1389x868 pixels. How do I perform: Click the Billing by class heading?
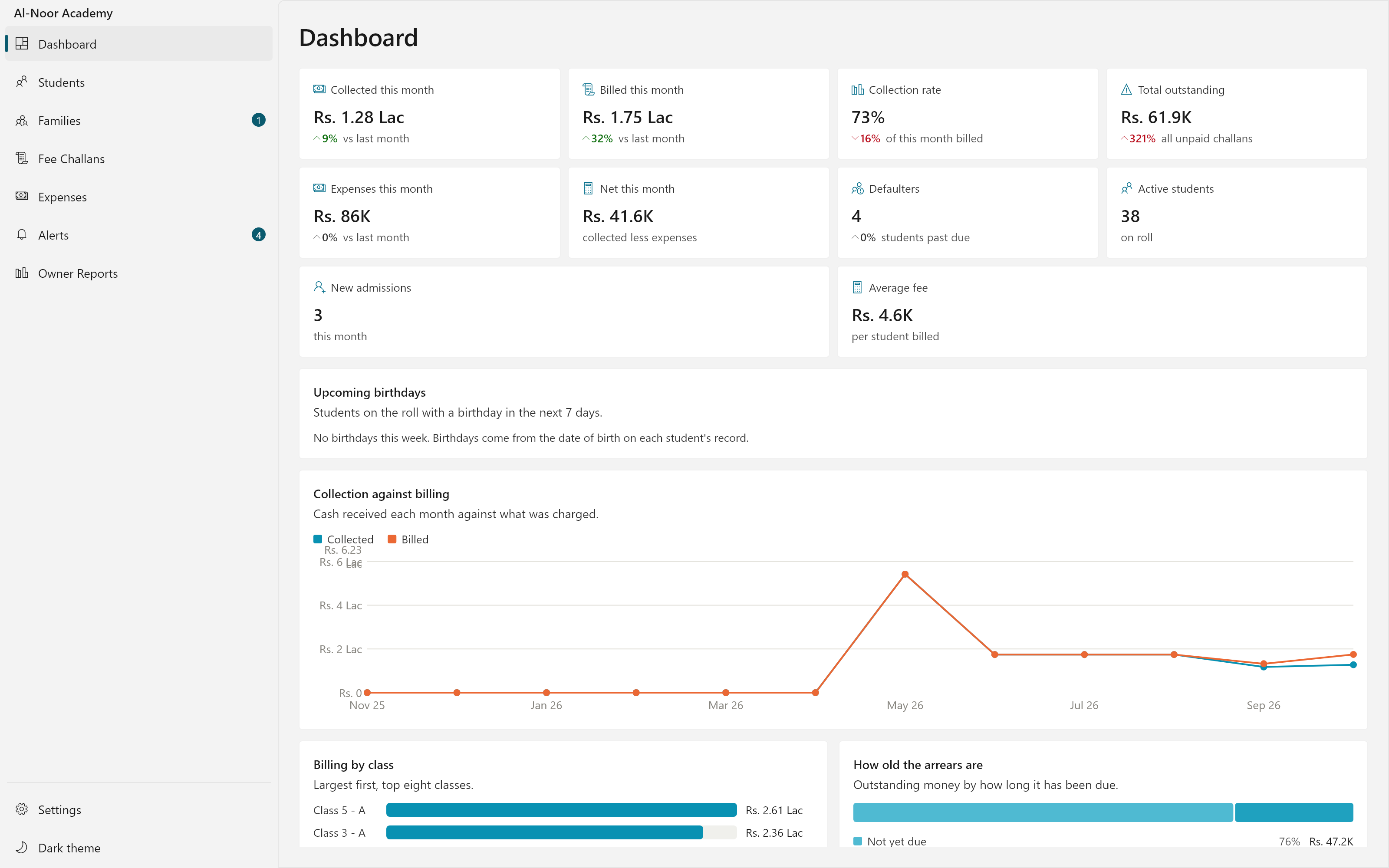click(354, 765)
